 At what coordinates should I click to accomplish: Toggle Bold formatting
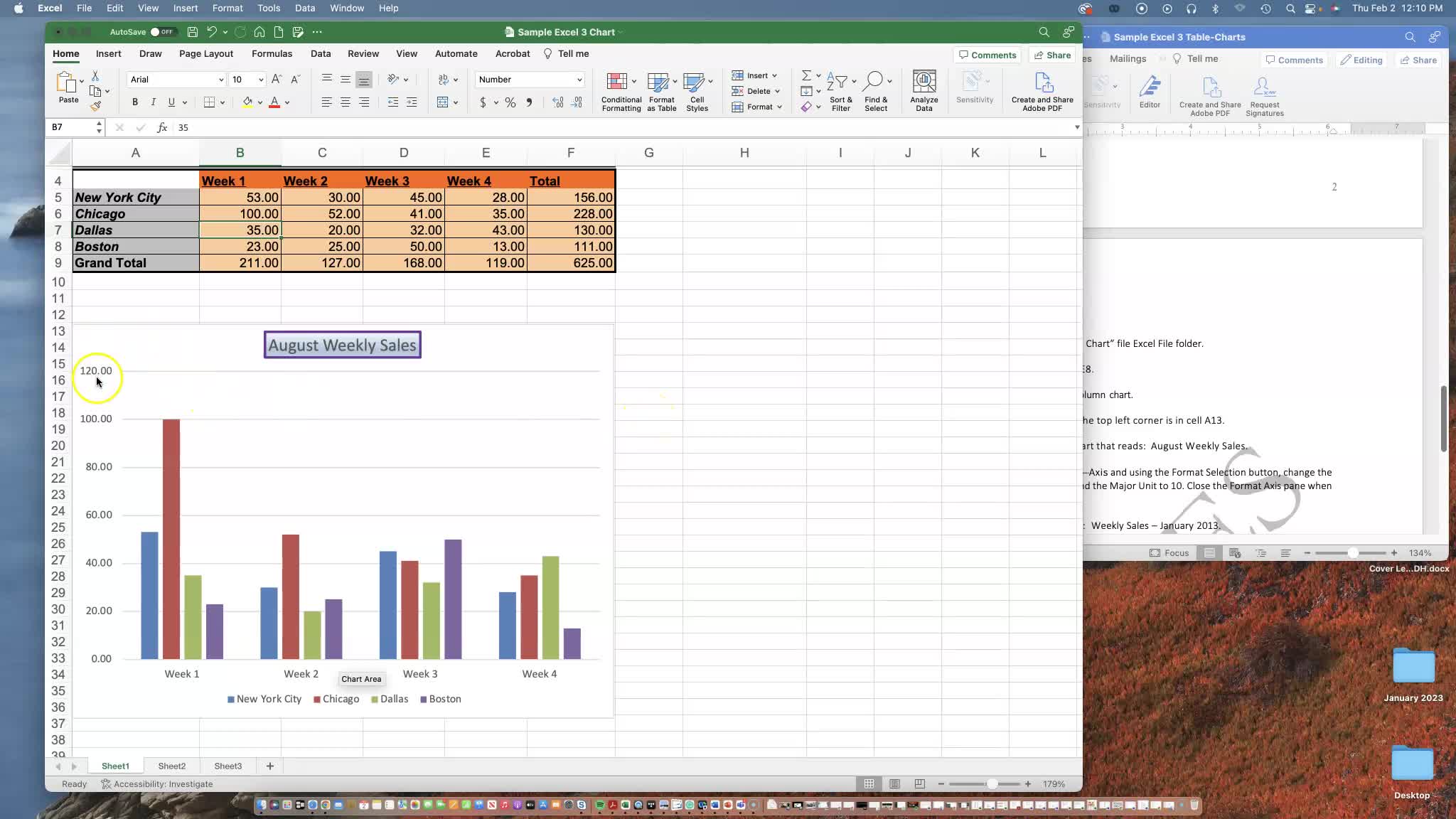(x=135, y=102)
